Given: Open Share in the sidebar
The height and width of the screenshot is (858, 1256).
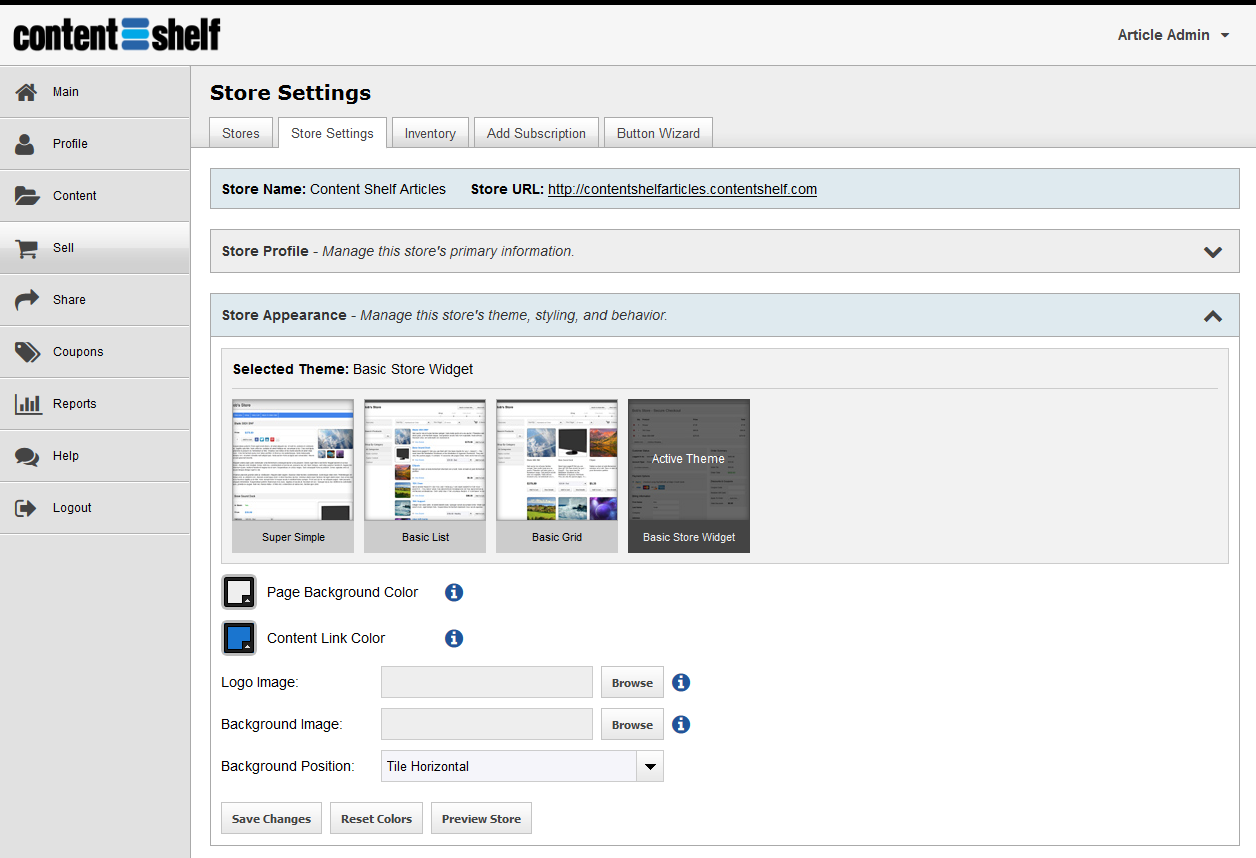Looking at the screenshot, I should [95, 300].
